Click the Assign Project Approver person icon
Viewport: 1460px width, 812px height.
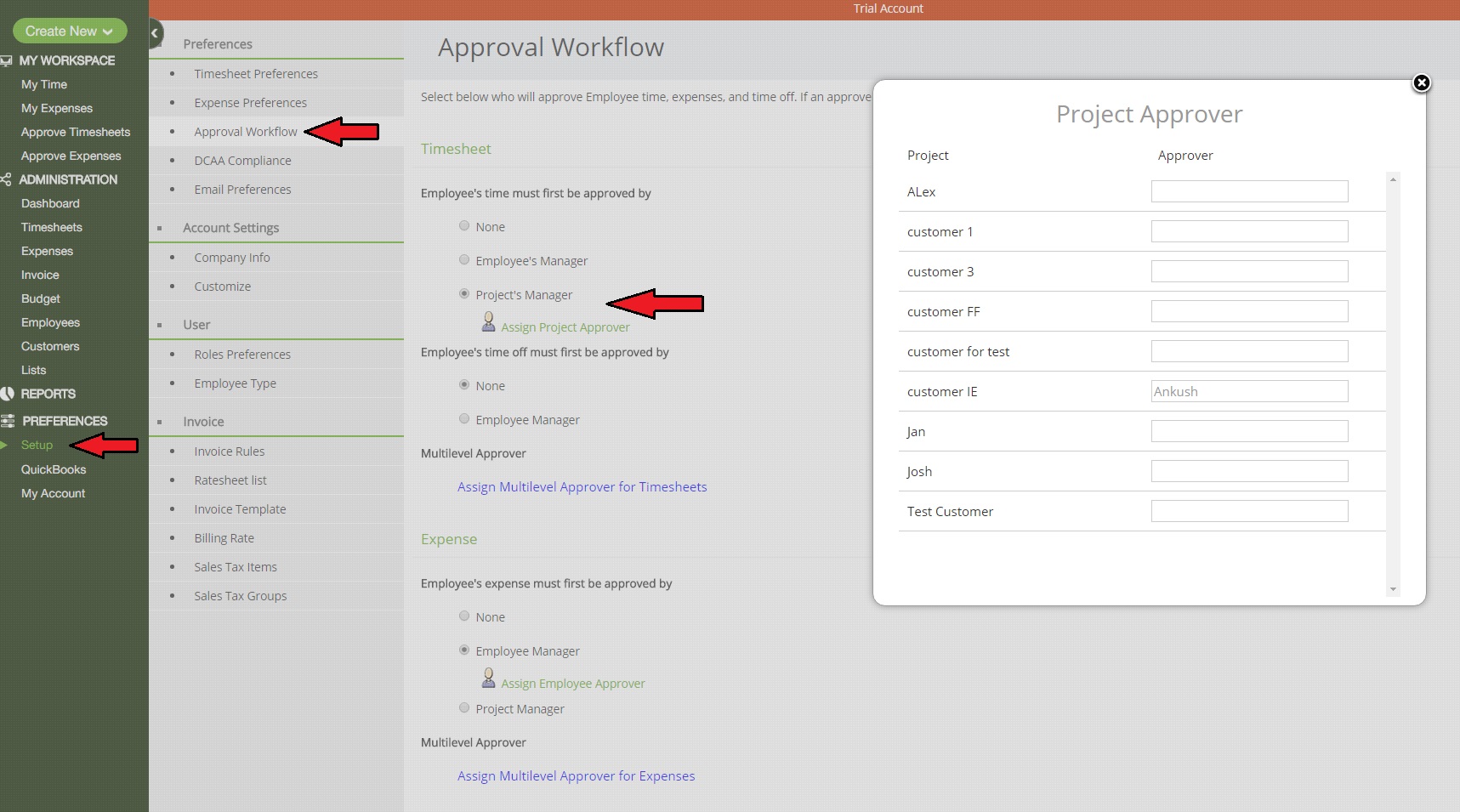[x=489, y=322]
